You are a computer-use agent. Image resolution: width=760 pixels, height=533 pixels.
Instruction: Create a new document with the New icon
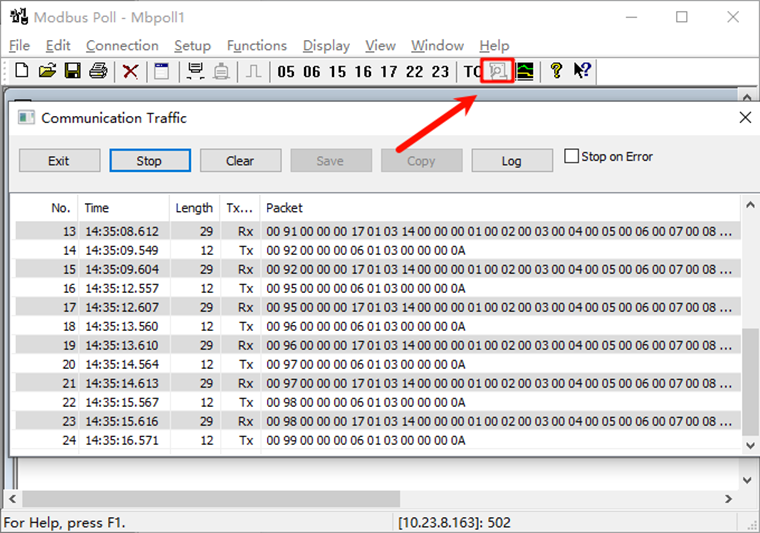pyautogui.click(x=21, y=71)
